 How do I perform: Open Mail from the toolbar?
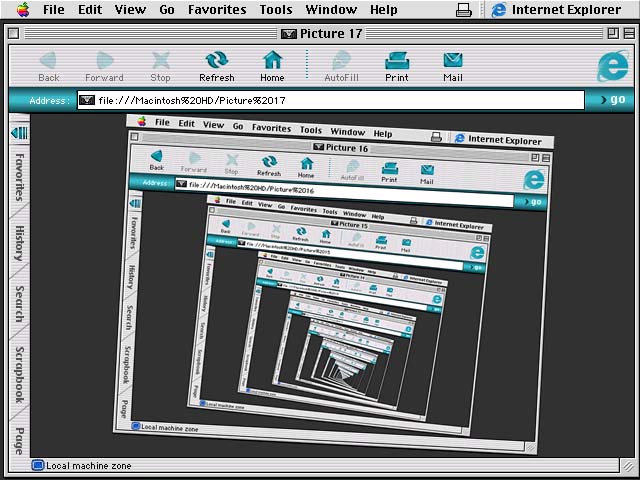pyautogui.click(x=453, y=61)
